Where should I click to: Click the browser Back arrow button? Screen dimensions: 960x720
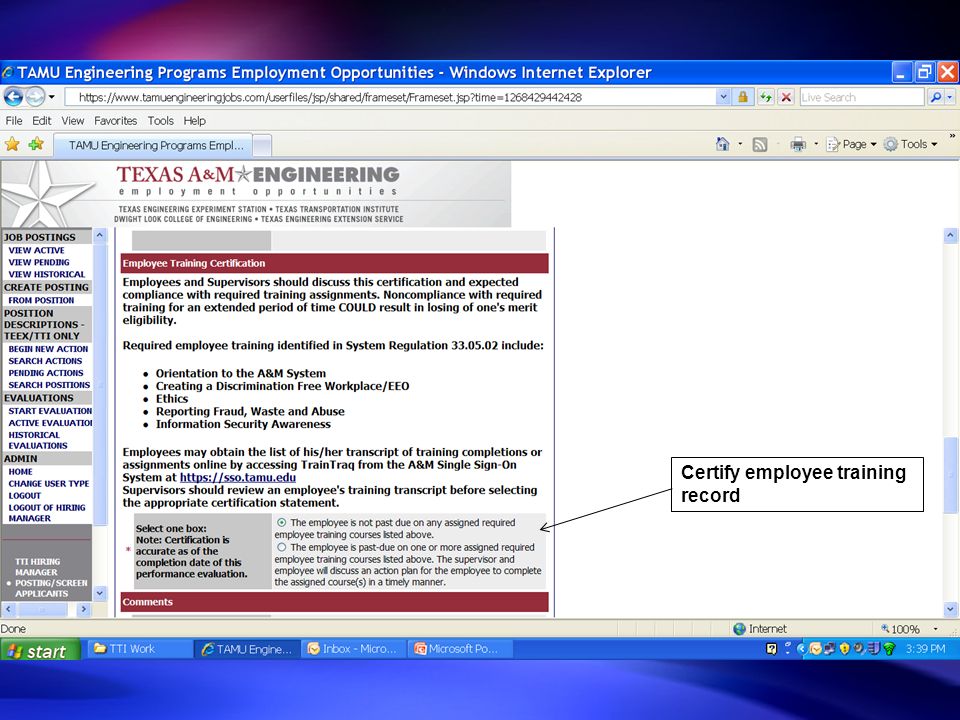pos(13,97)
